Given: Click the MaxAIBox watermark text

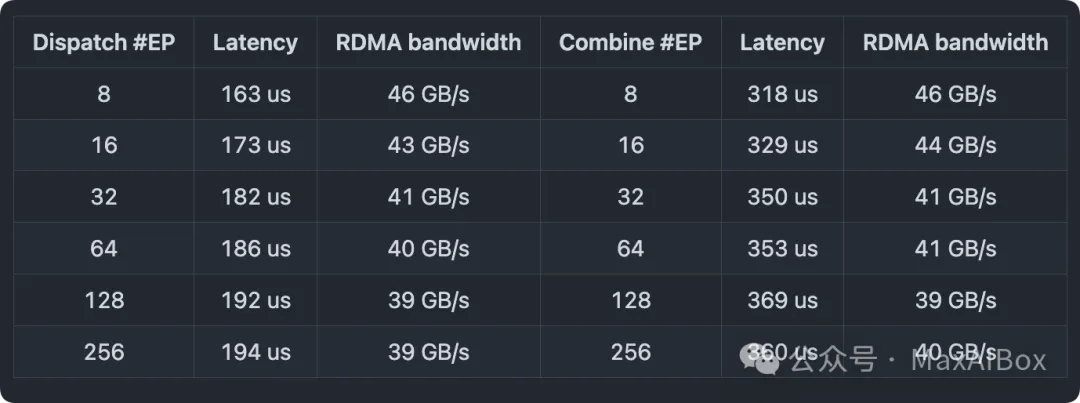Looking at the screenshot, I should [978, 360].
